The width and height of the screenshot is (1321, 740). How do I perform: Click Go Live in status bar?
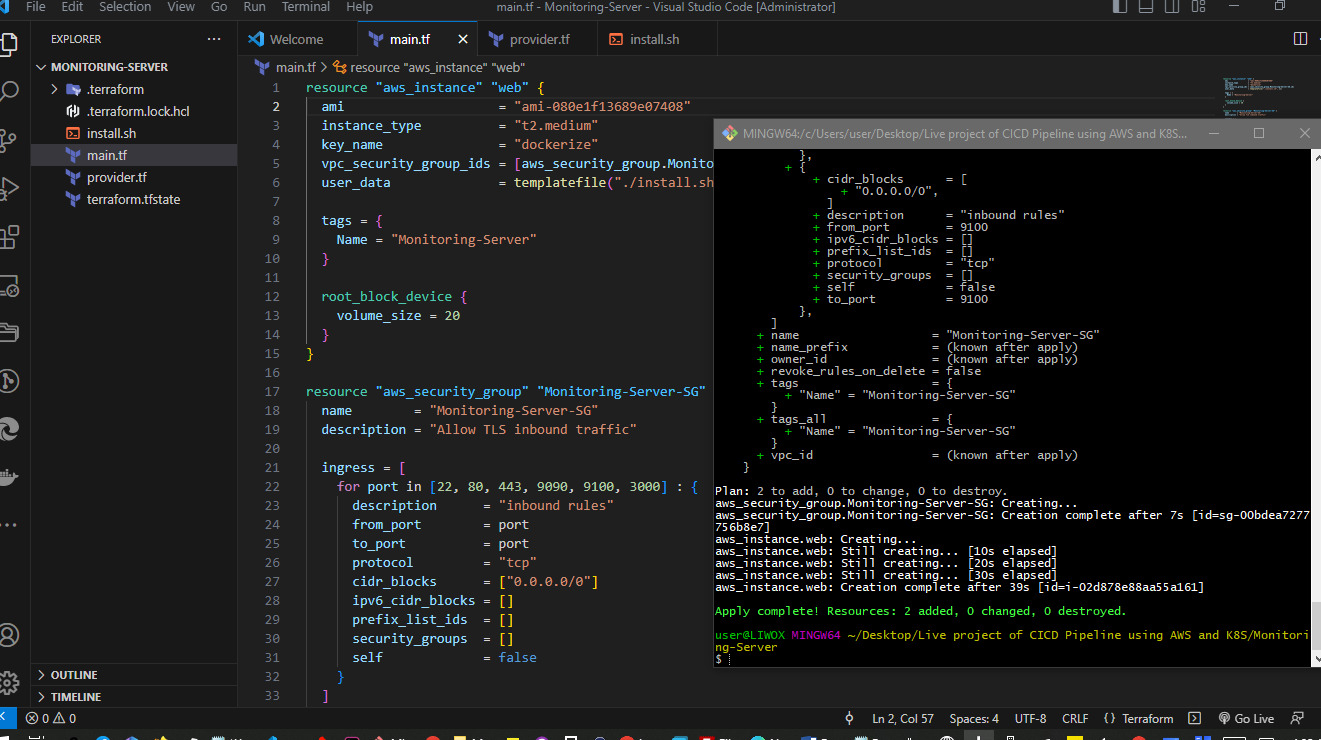[1246, 718]
